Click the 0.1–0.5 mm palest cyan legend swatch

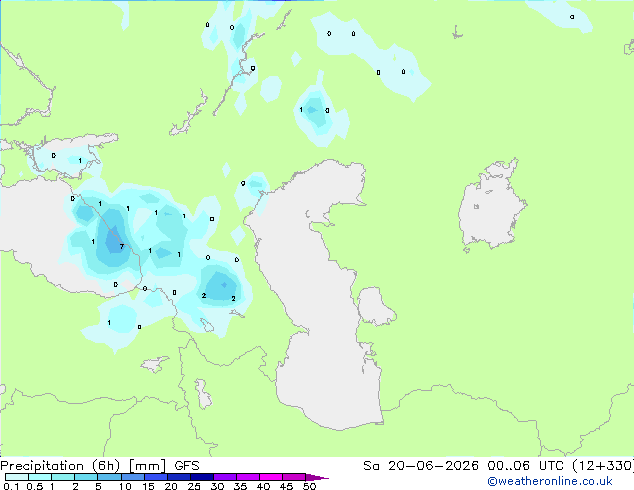(x=17, y=477)
